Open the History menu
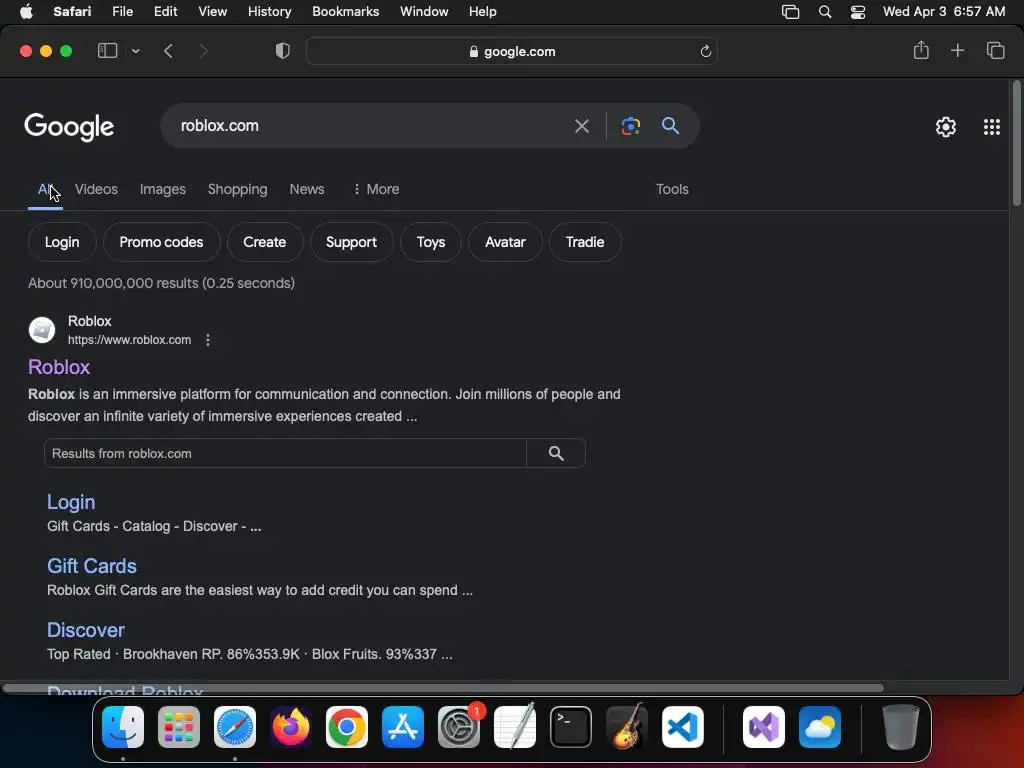The image size is (1024, 768). (x=269, y=12)
